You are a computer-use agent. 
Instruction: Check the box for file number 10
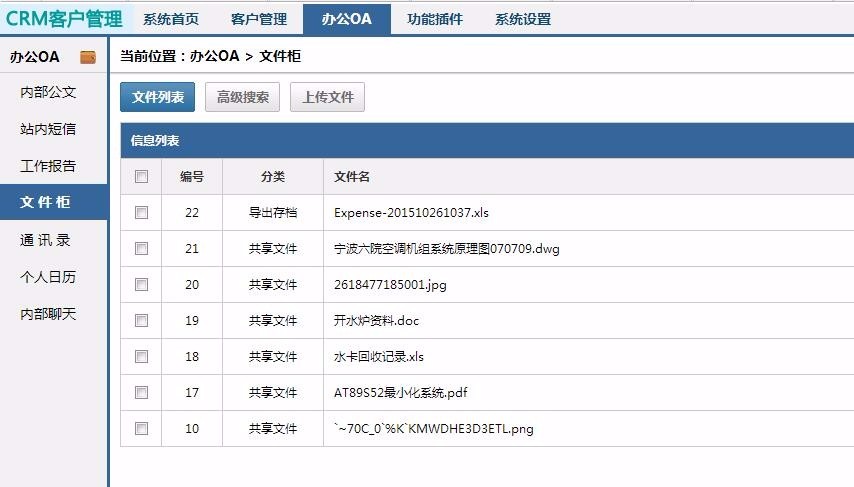[142, 428]
